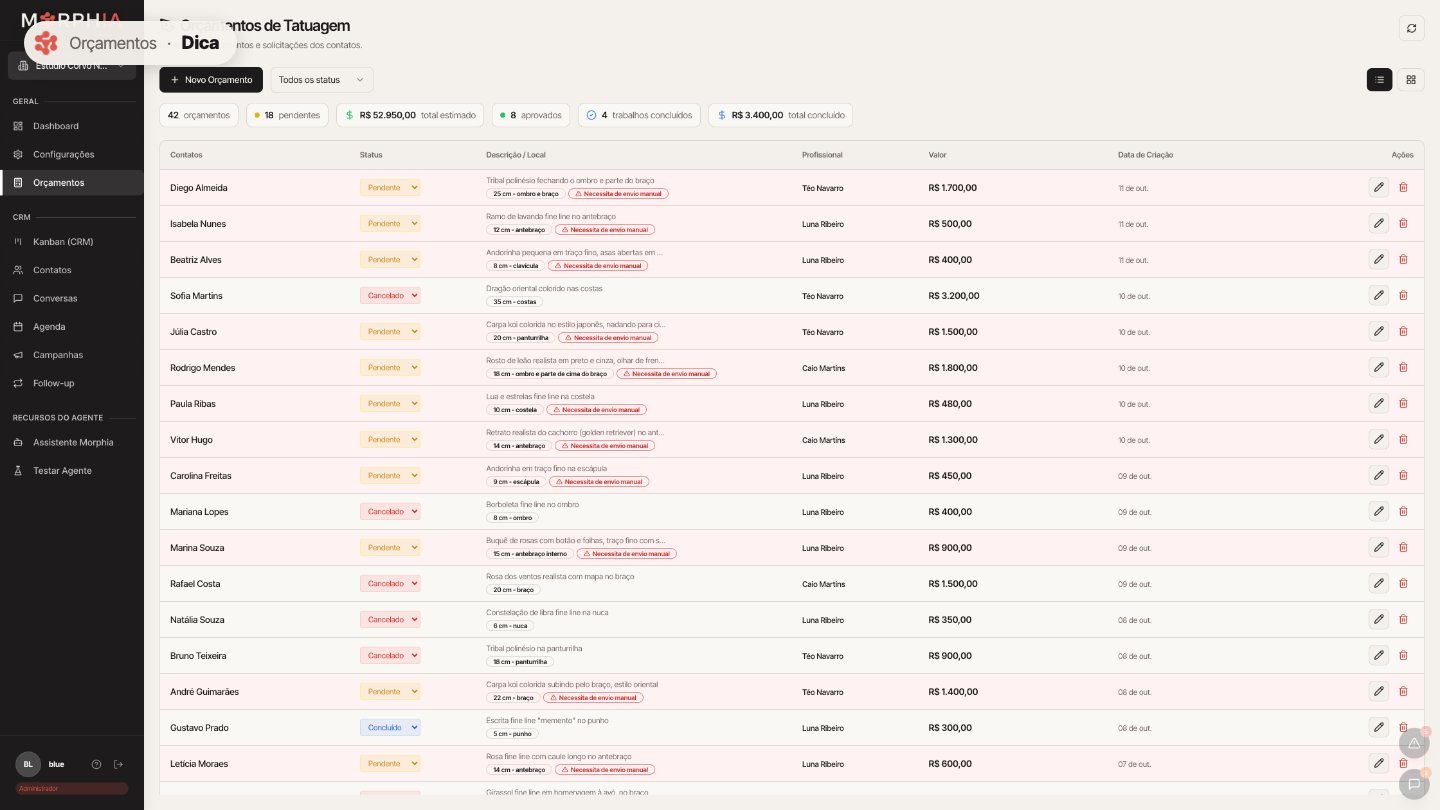The height and width of the screenshot is (810, 1440).
Task: Open Vitor Hugo's status dropdown
Action: [x=390, y=439]
